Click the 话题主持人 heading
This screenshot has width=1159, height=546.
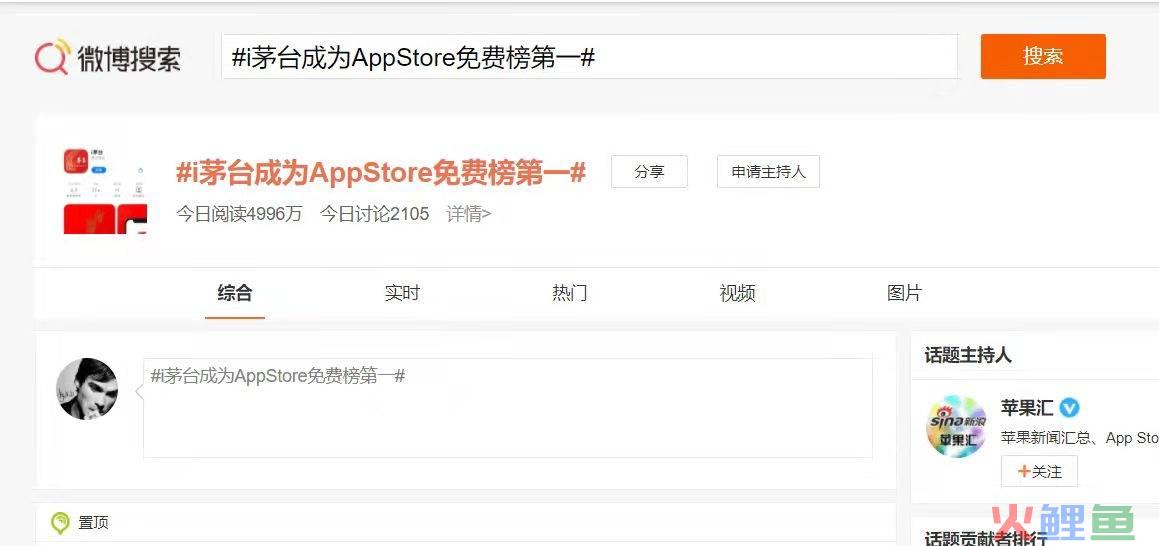[968, 355]
